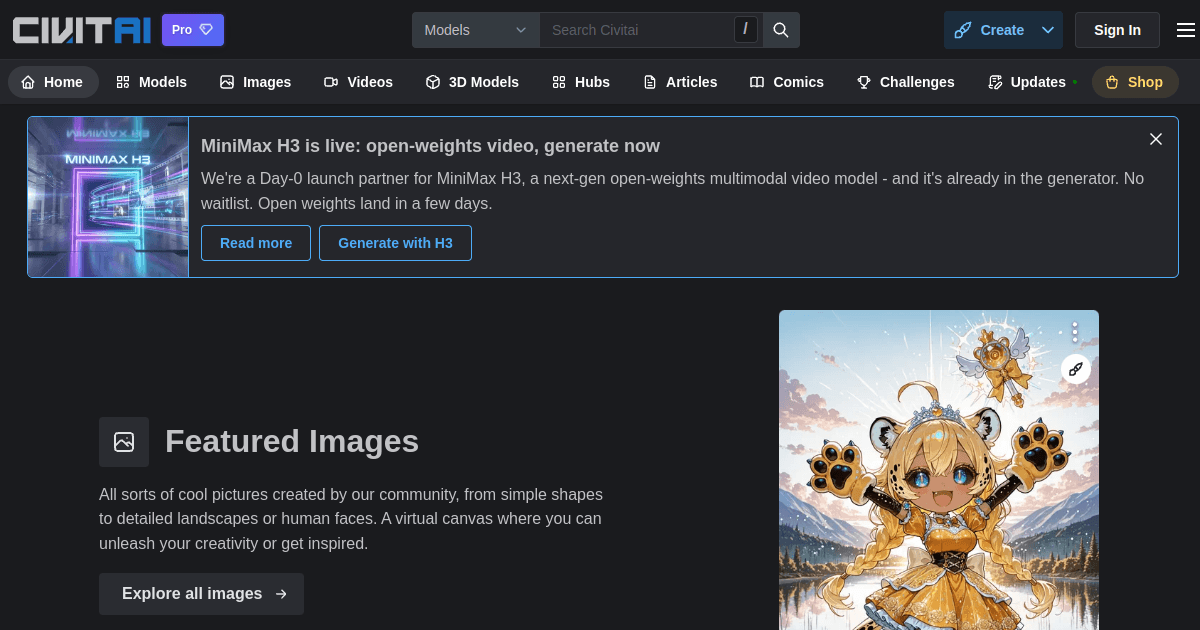1200x630 pixels.
Task: Open the Updates tab
Action: pyautogui.click(x=1030, y=82)
